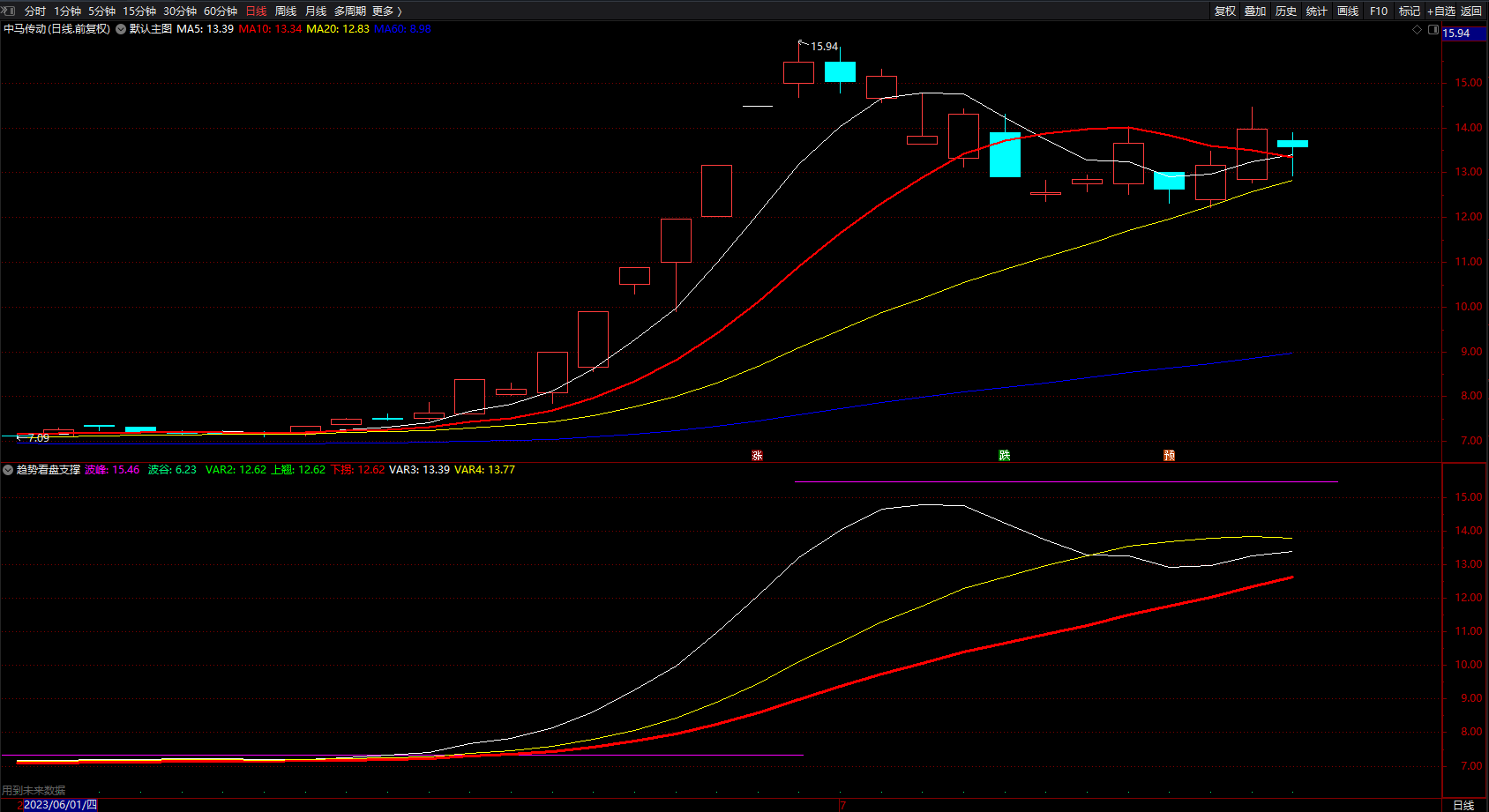
Task: Select the 15分钟 period tab
Action: click(139, 11)
